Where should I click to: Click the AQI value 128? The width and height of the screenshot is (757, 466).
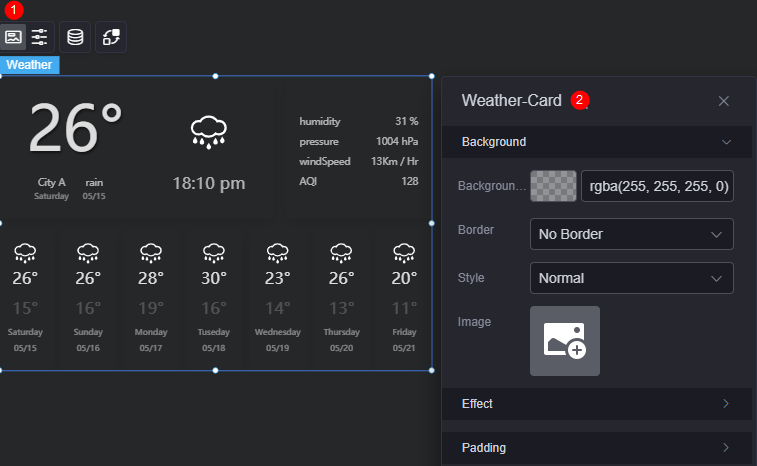pos(410,182)
